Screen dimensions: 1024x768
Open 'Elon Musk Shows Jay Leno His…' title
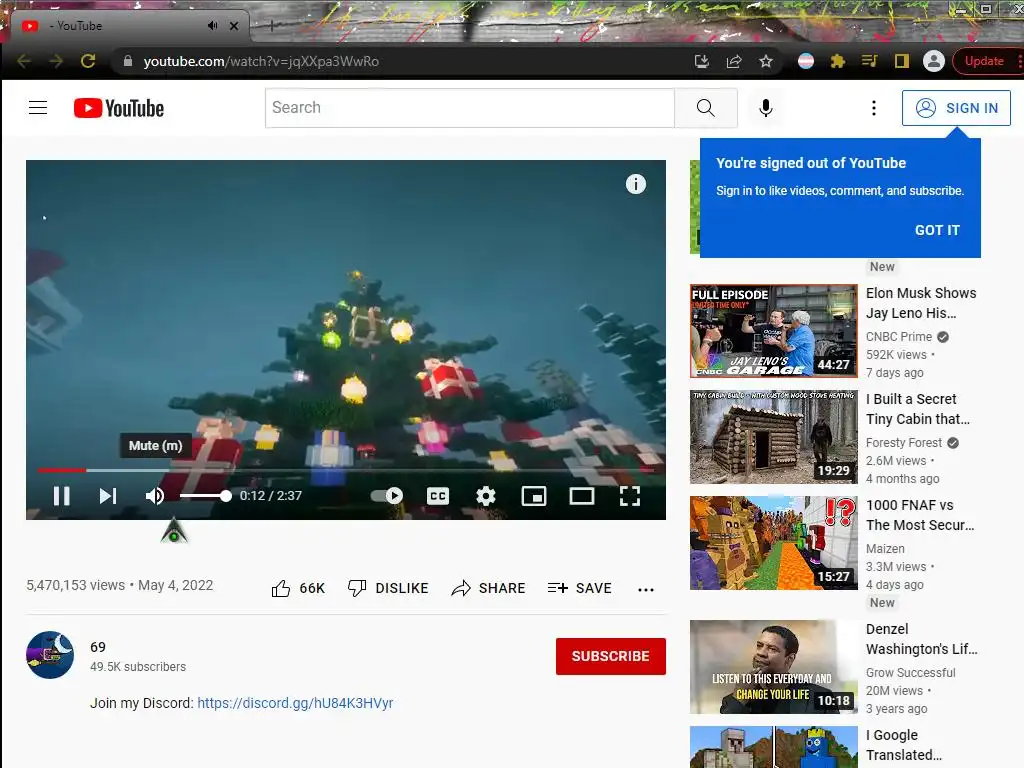pyautogui.click(x=921, y=303)
